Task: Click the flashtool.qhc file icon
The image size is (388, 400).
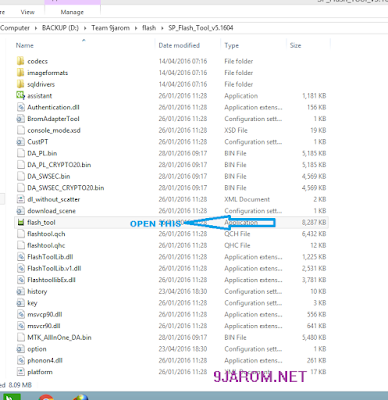Action: [x=20, y=245]
